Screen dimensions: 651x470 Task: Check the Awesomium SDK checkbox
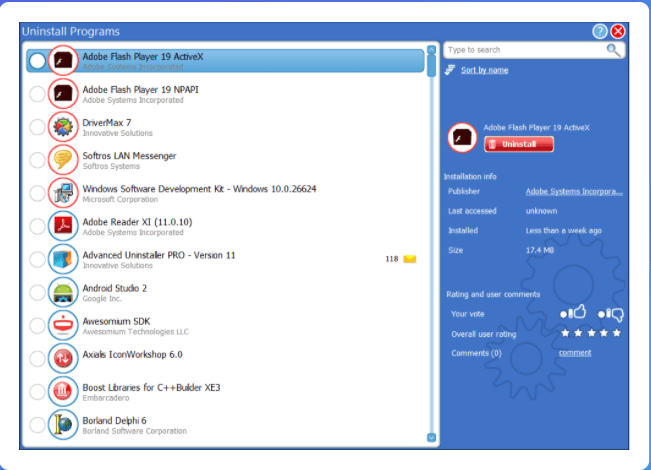[x=37, y=326]
